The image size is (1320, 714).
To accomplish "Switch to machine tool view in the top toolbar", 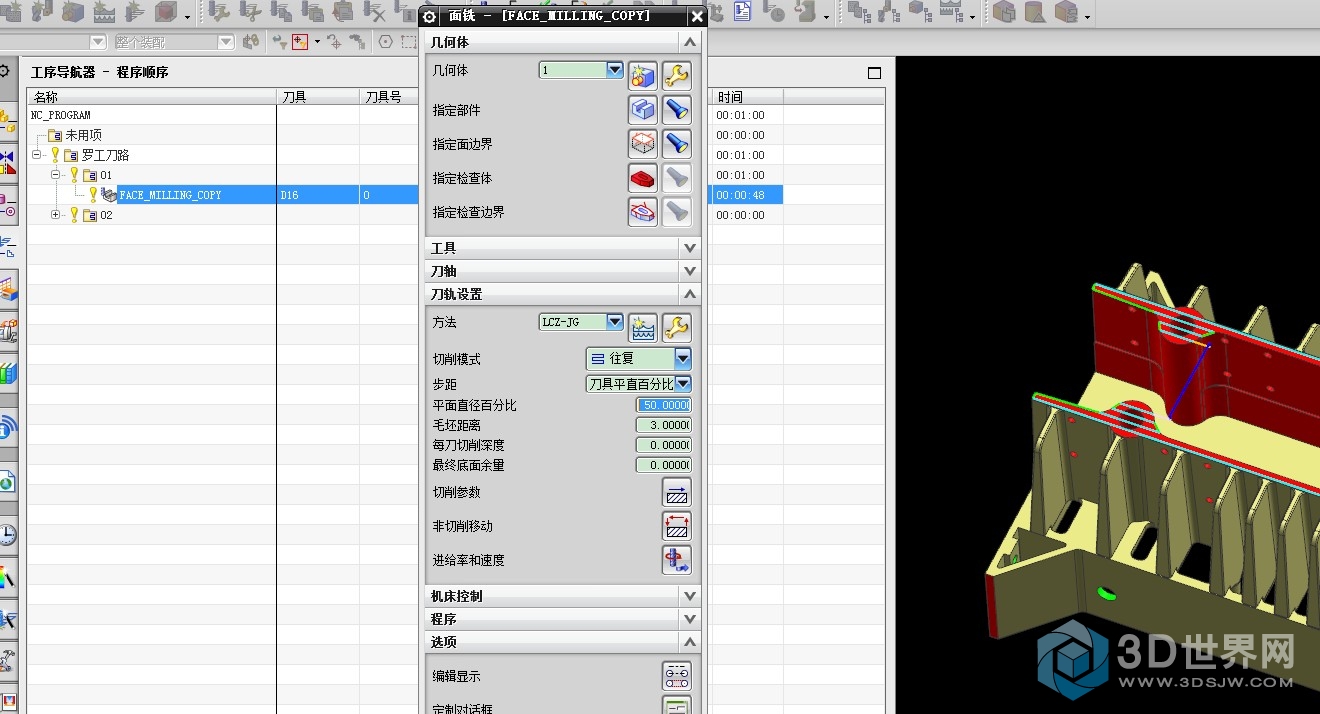I will point(889,12).
